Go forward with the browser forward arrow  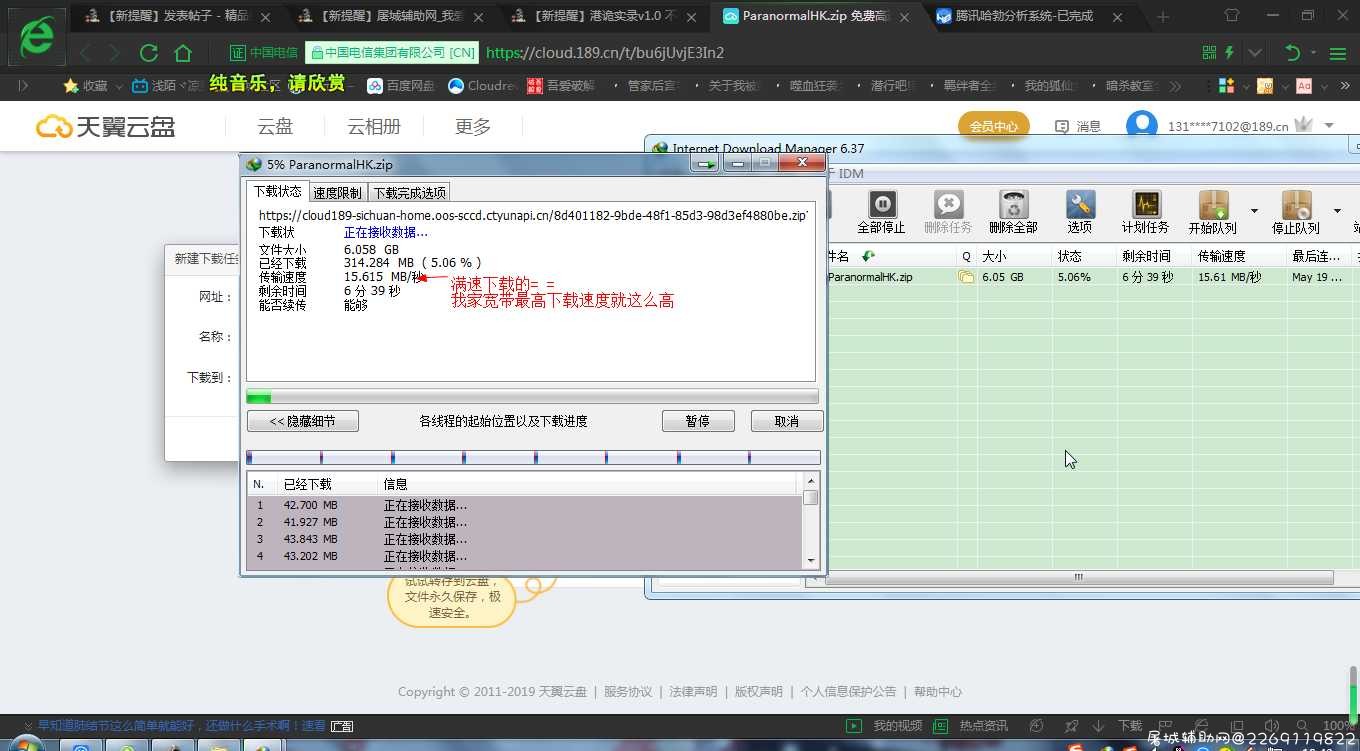[115, 53]
